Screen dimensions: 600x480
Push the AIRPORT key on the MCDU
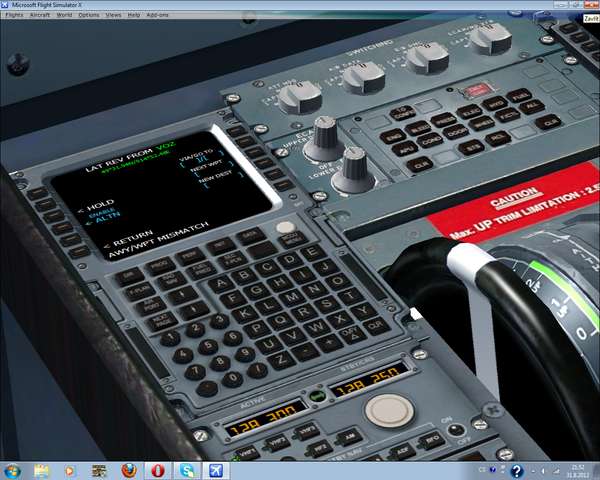point(150,307)
